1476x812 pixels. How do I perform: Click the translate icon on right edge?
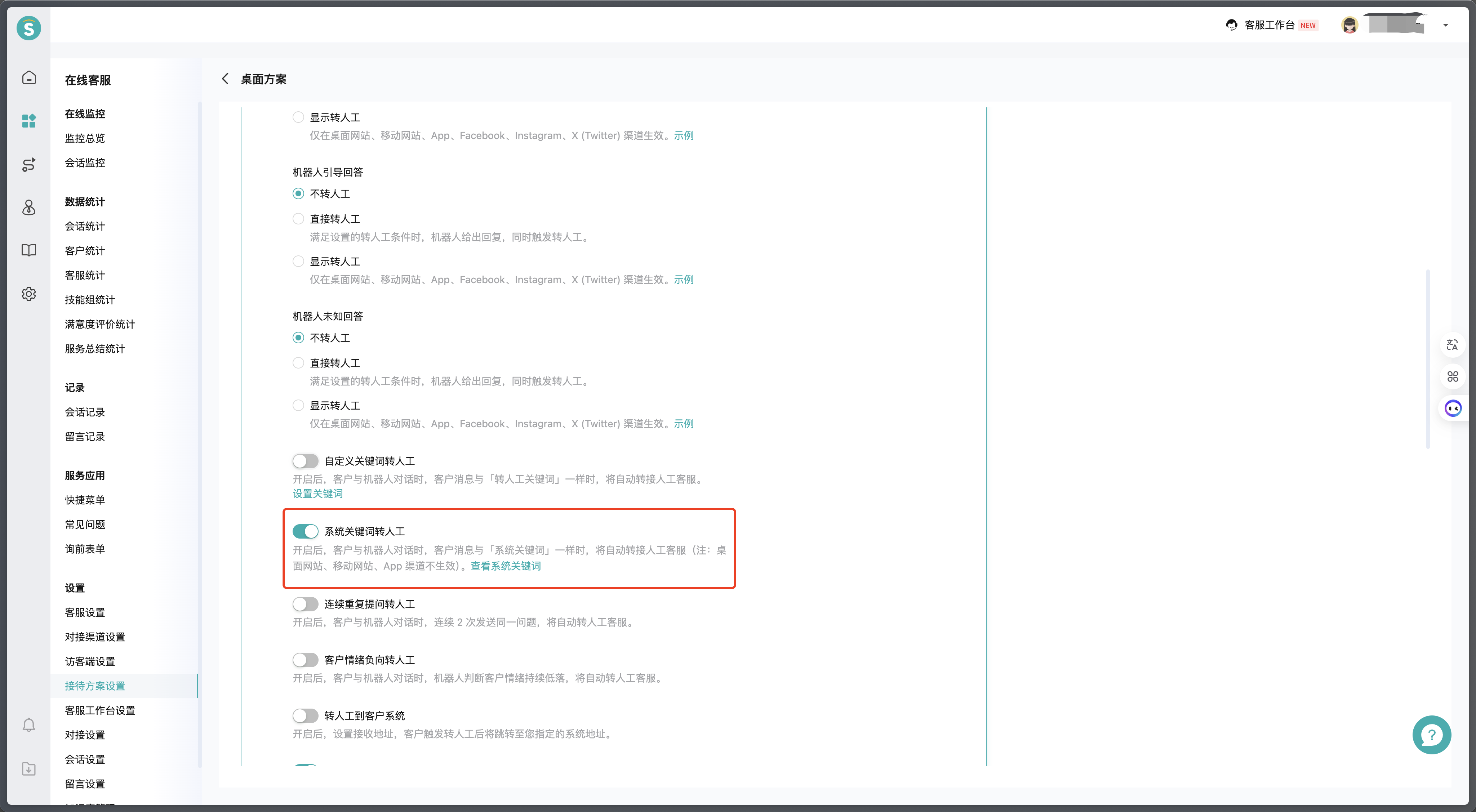pos(1452,345)
